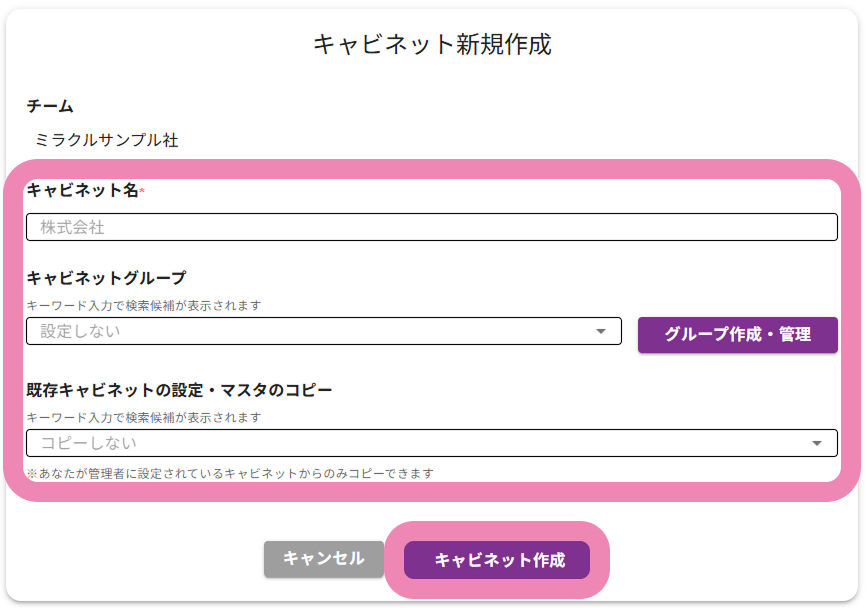Click the red required asterisk
This screenshot has width=867, height=608.
[x=142, y=190]
